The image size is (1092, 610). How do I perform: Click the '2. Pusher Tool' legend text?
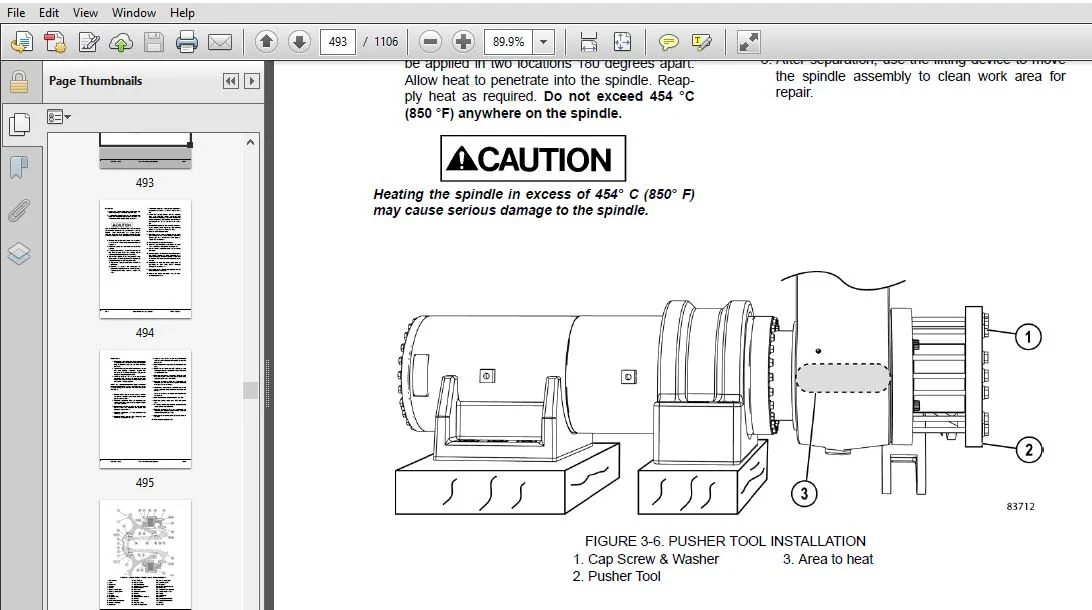(x=616, y=576)
